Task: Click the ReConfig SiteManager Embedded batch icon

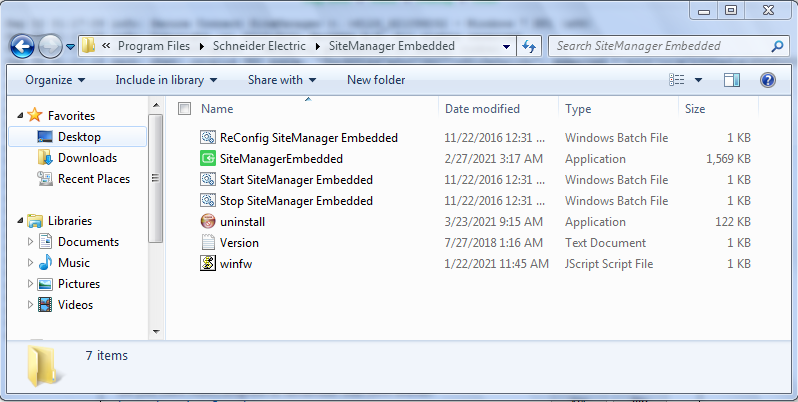Action: click(207, 137)
